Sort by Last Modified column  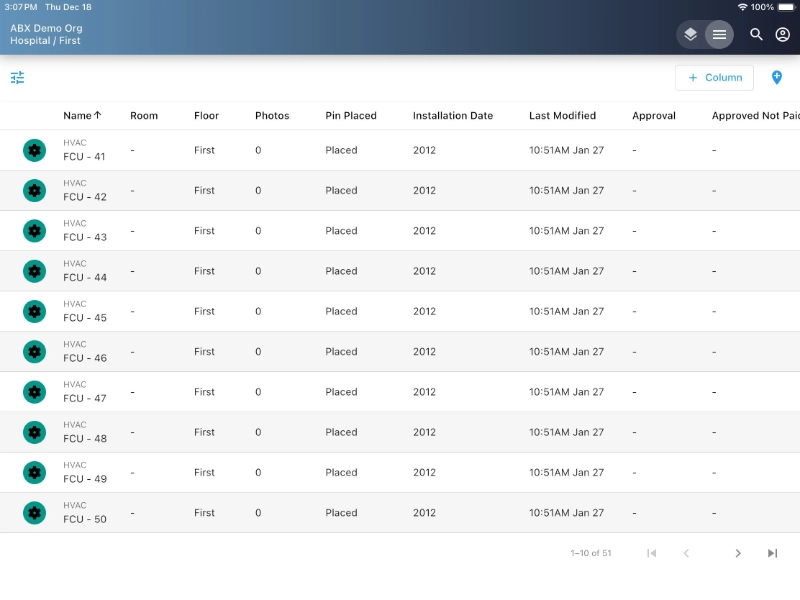pos(562,116)
